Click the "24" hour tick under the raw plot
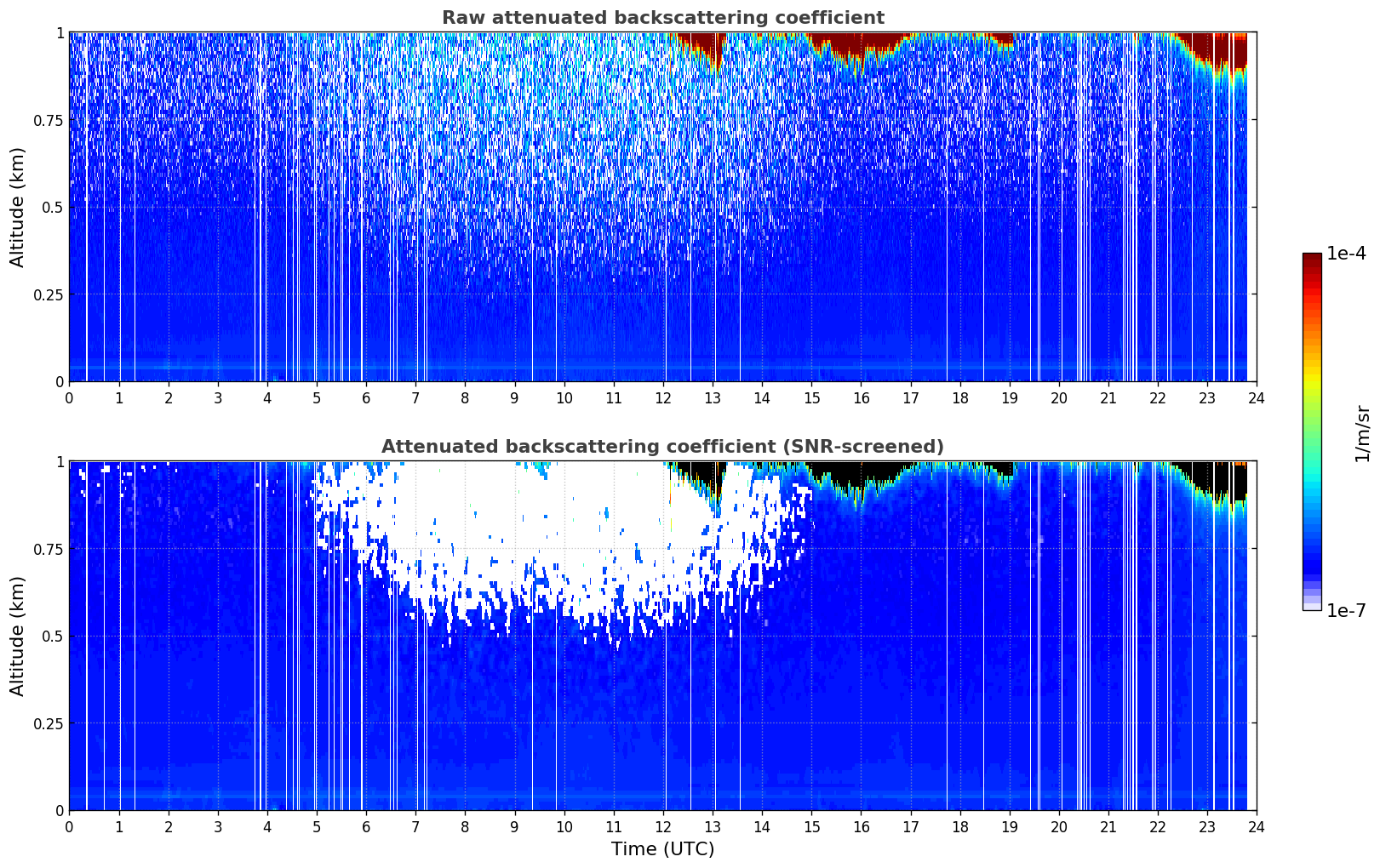Screen dimensions: 1380x868 1257,397
